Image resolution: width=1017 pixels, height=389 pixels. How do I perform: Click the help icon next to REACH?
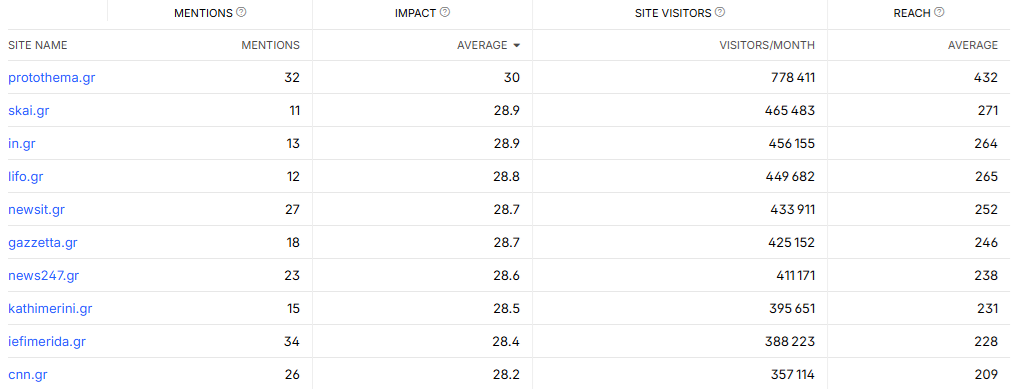pyautogui.click(x=939, y=12)
